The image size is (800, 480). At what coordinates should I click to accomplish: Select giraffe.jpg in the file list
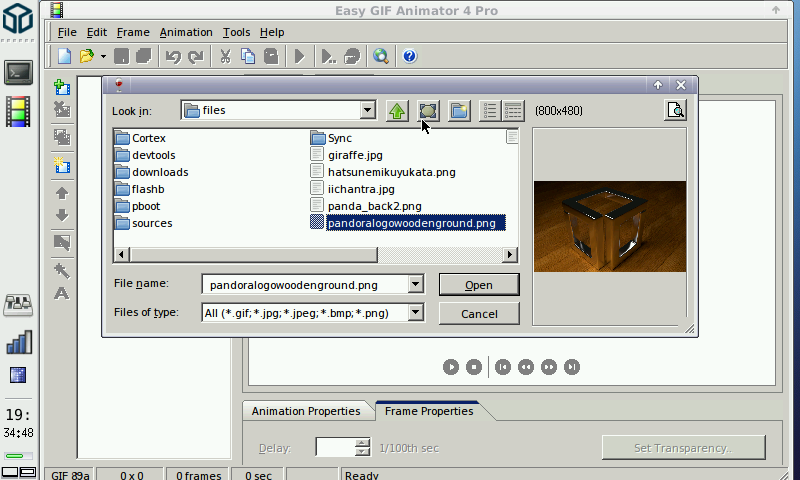click(355, 155)
